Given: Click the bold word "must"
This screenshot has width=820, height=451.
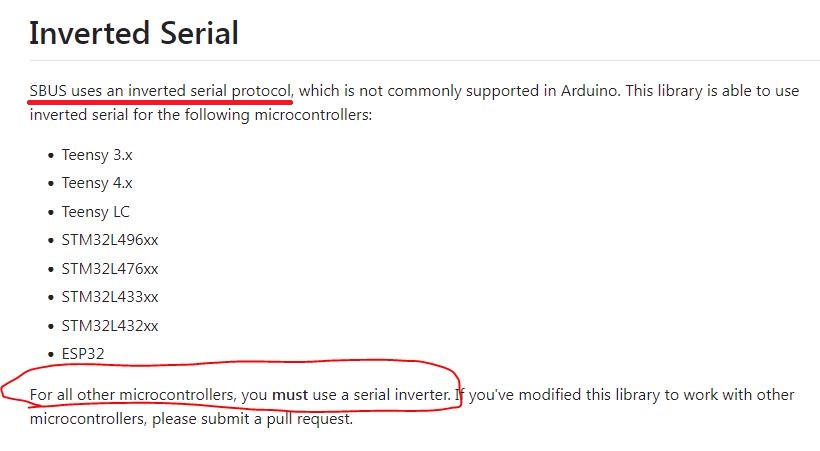Looking at the screenshot, I should [x=290, y=395].
